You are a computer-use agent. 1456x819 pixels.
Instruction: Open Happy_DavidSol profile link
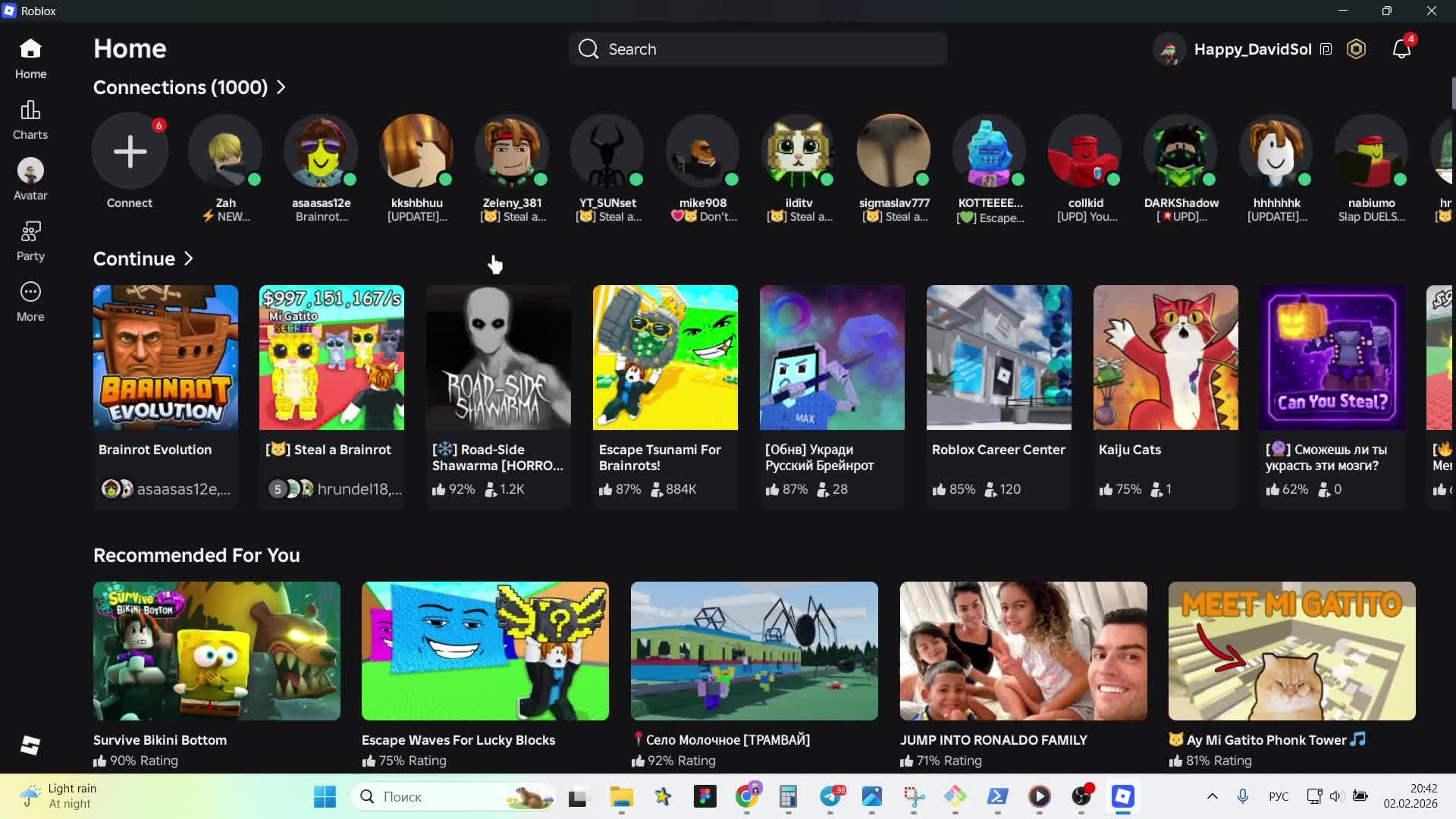click(x=1252, y=49)
